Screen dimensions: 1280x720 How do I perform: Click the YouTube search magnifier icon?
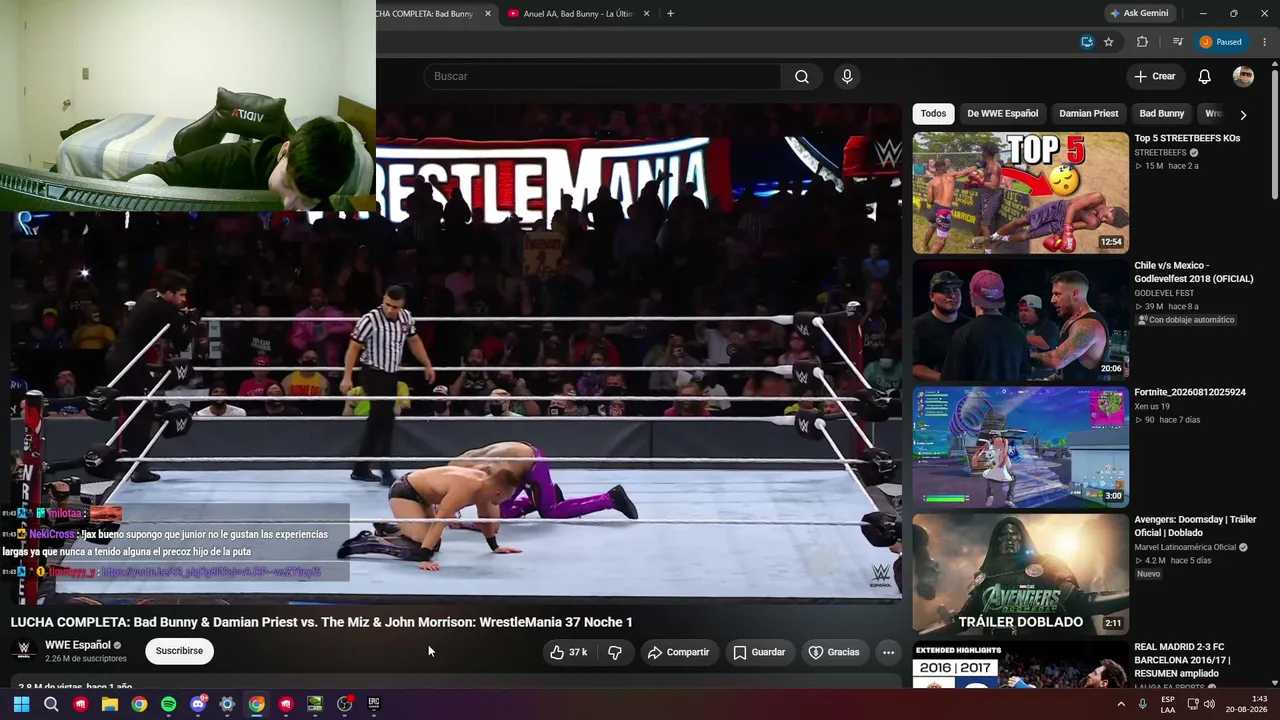point(802,77)
